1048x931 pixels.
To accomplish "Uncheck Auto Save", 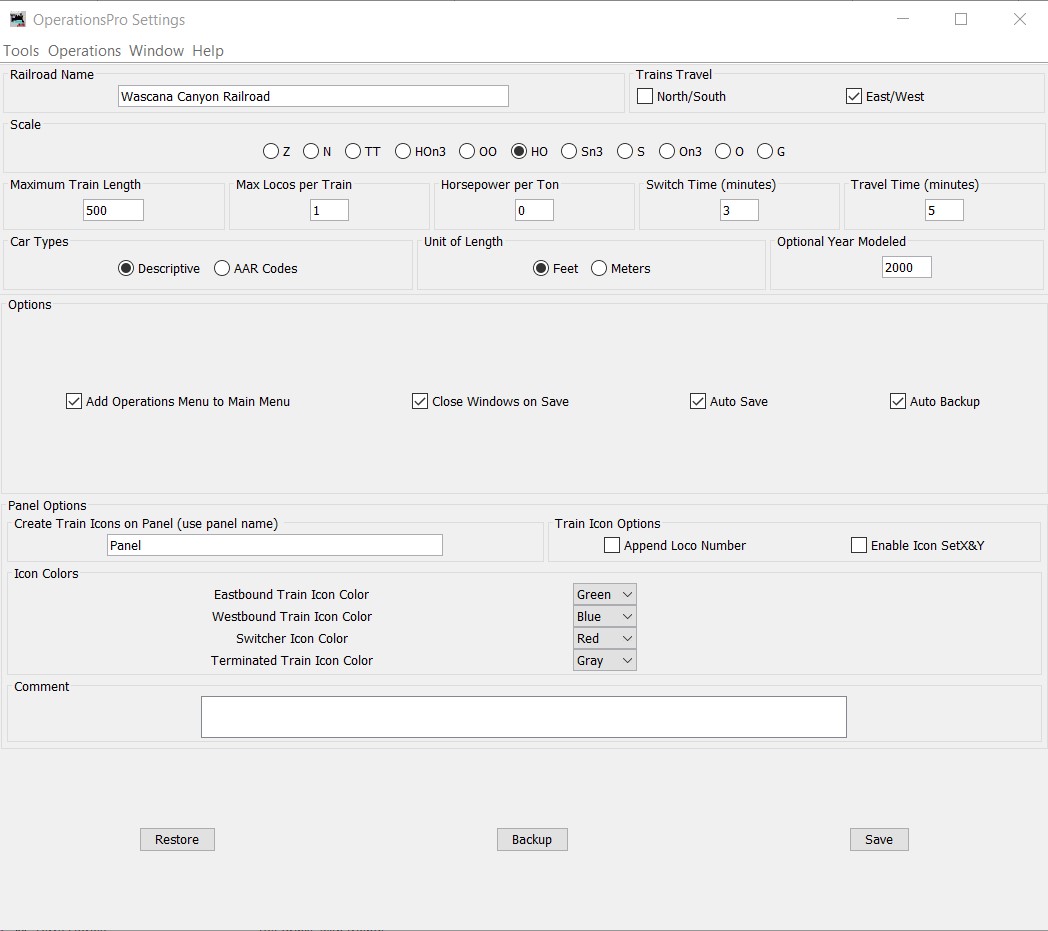I will tap(697, 401).
